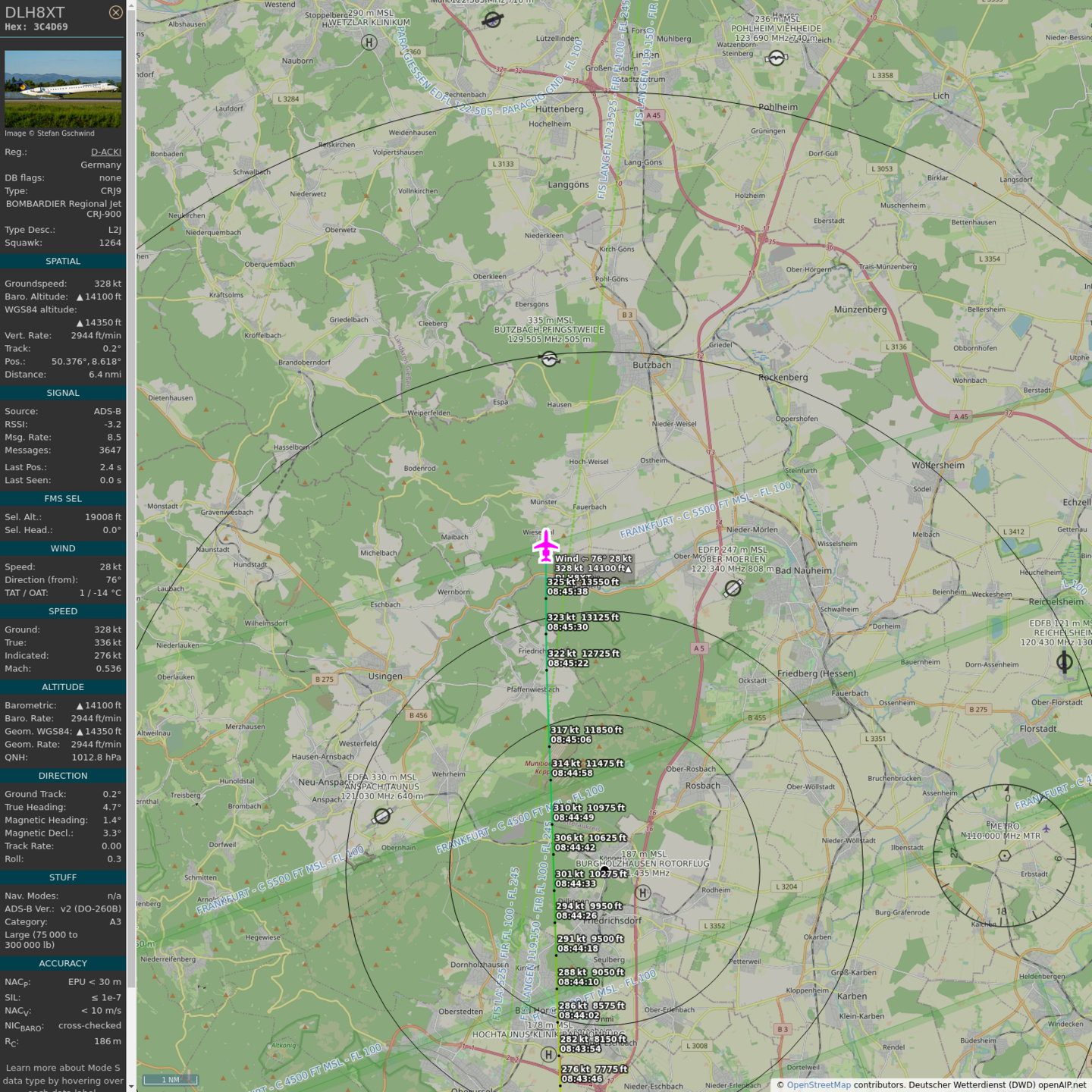Click the Pohlheim Viehheide airfield icon
Image resolution: width=1092 pixels, height=1092 pixels.
pos(777,58)
